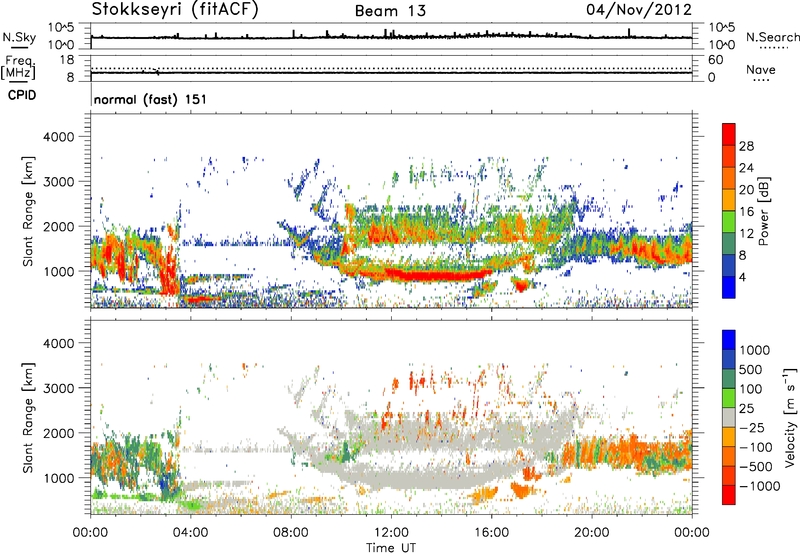
Task: Click the '08:00' time axis tick label
Action: [291, 533]
